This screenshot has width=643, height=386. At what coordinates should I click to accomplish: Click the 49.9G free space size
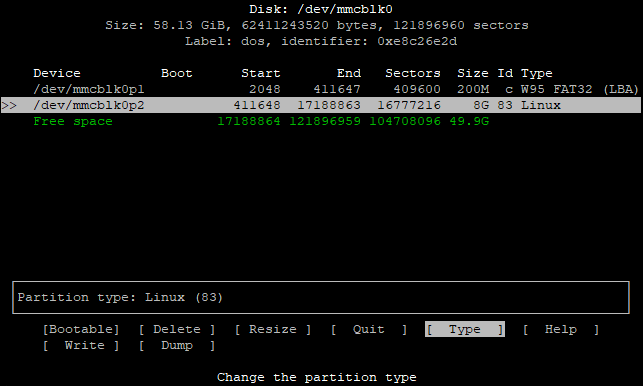click(x=469, y=121)
